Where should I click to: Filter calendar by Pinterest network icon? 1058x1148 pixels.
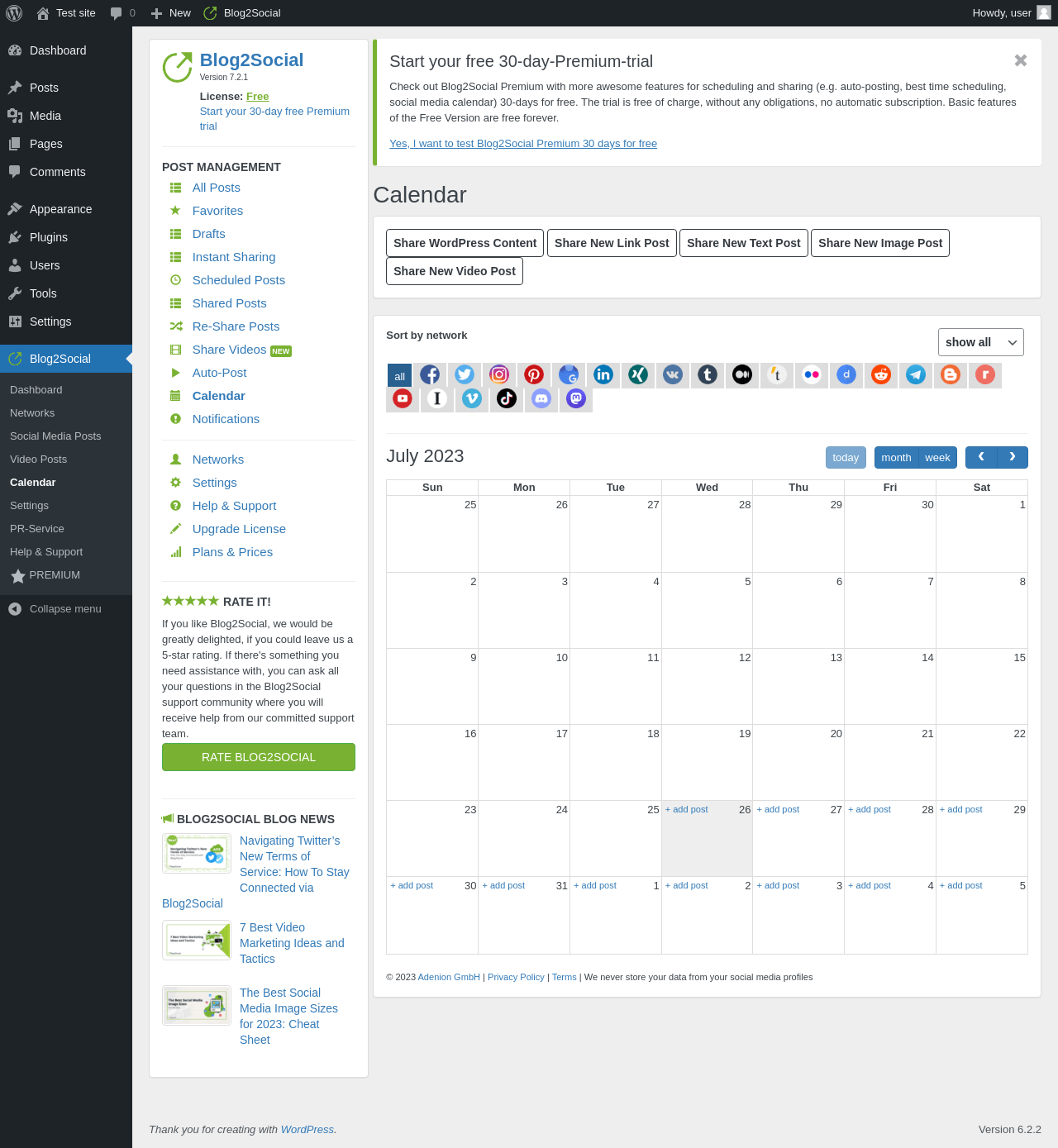pos(534,374)
